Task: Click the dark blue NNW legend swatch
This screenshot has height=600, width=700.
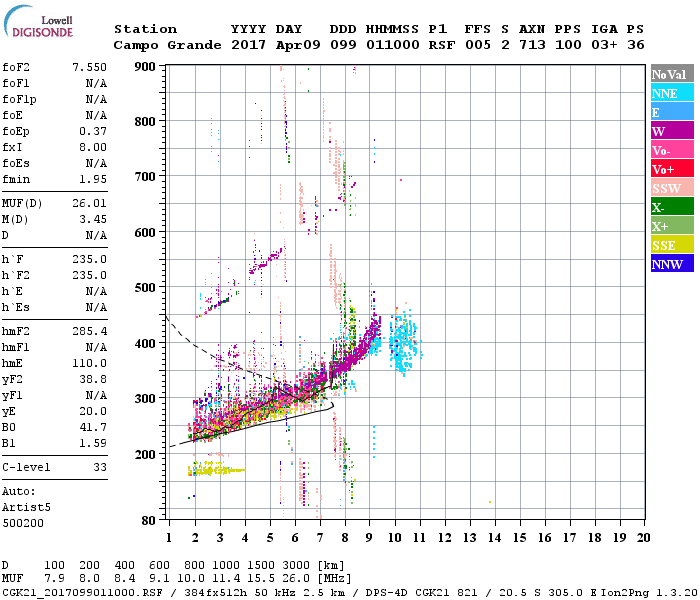Action: pyautogui.click(x=672, y=264)
